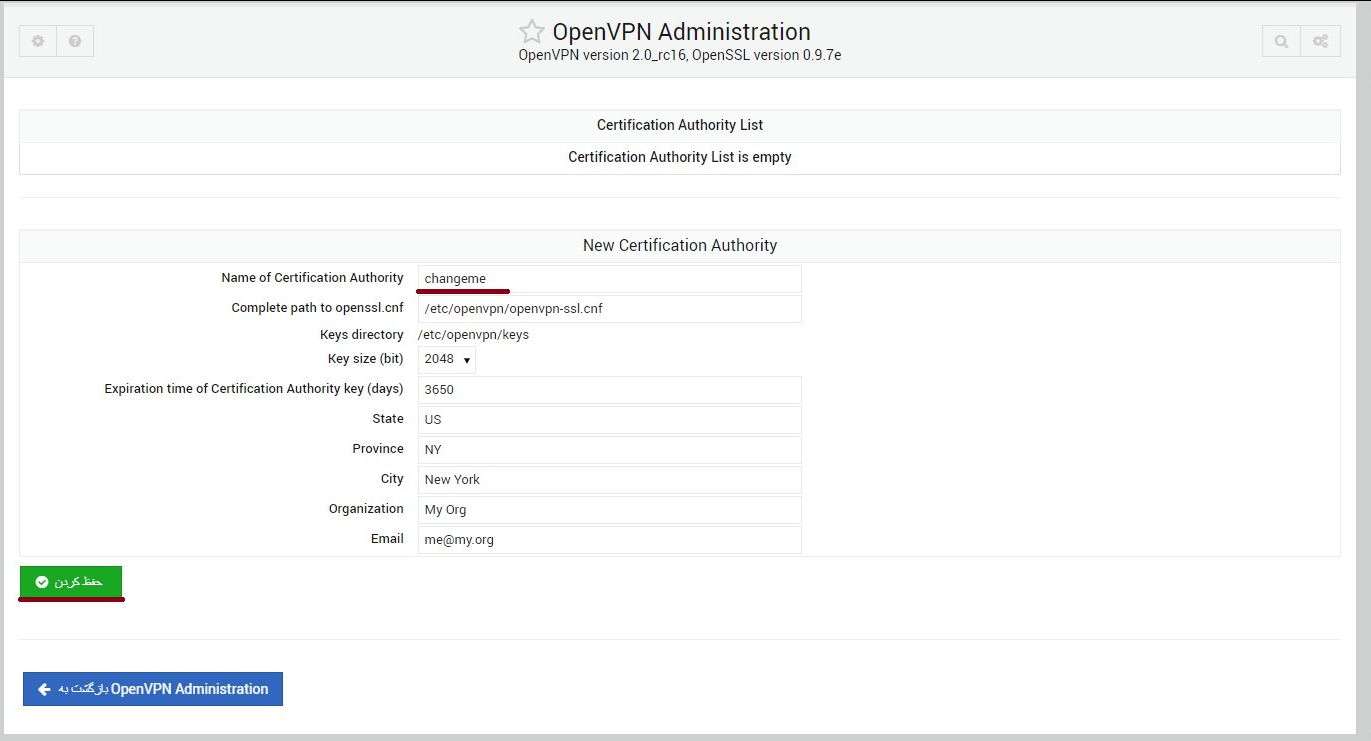
Task: Click the Certification Authority List header
Action: [x=679, y=125]
